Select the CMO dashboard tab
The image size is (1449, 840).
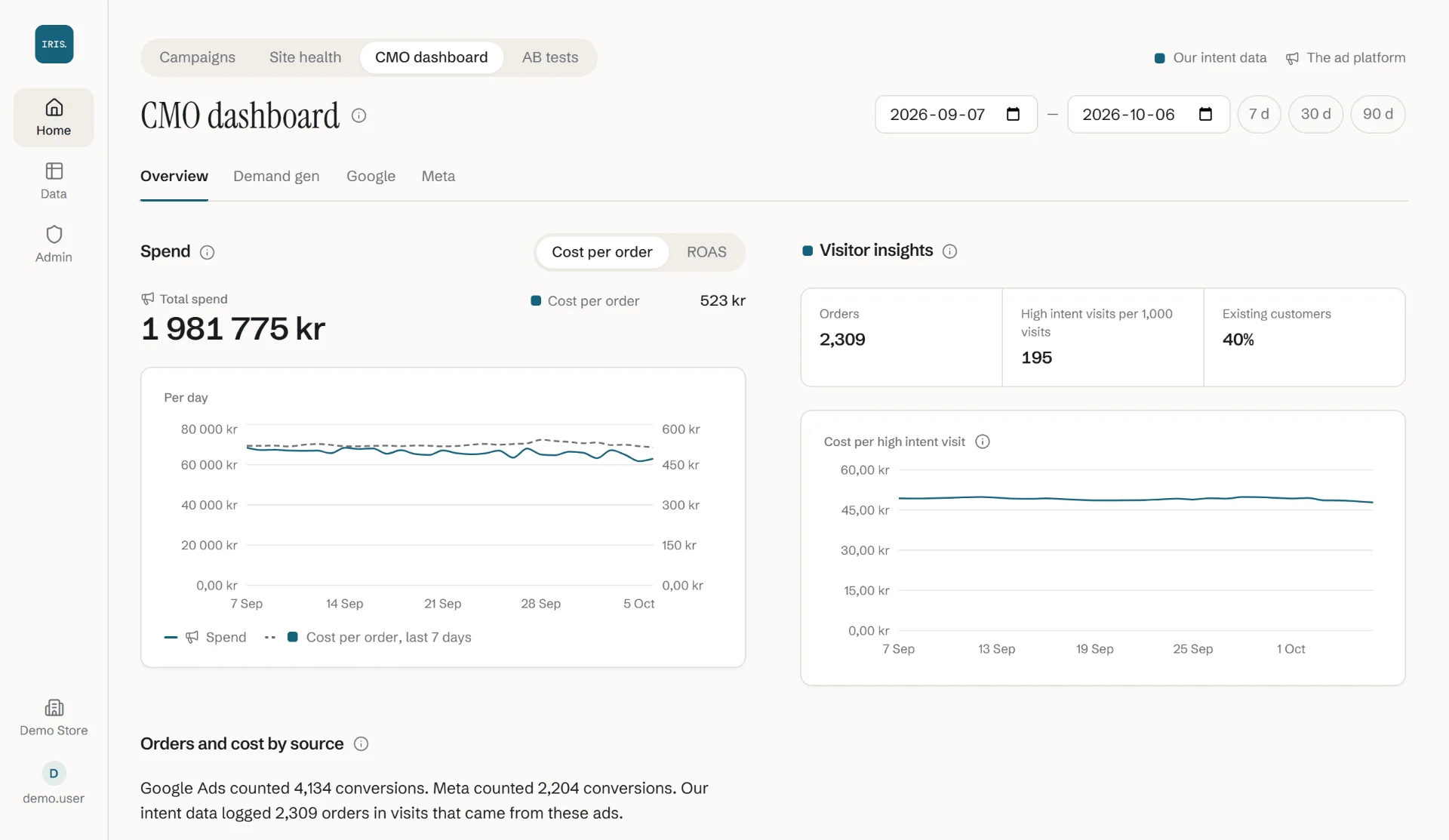[432, 57]
